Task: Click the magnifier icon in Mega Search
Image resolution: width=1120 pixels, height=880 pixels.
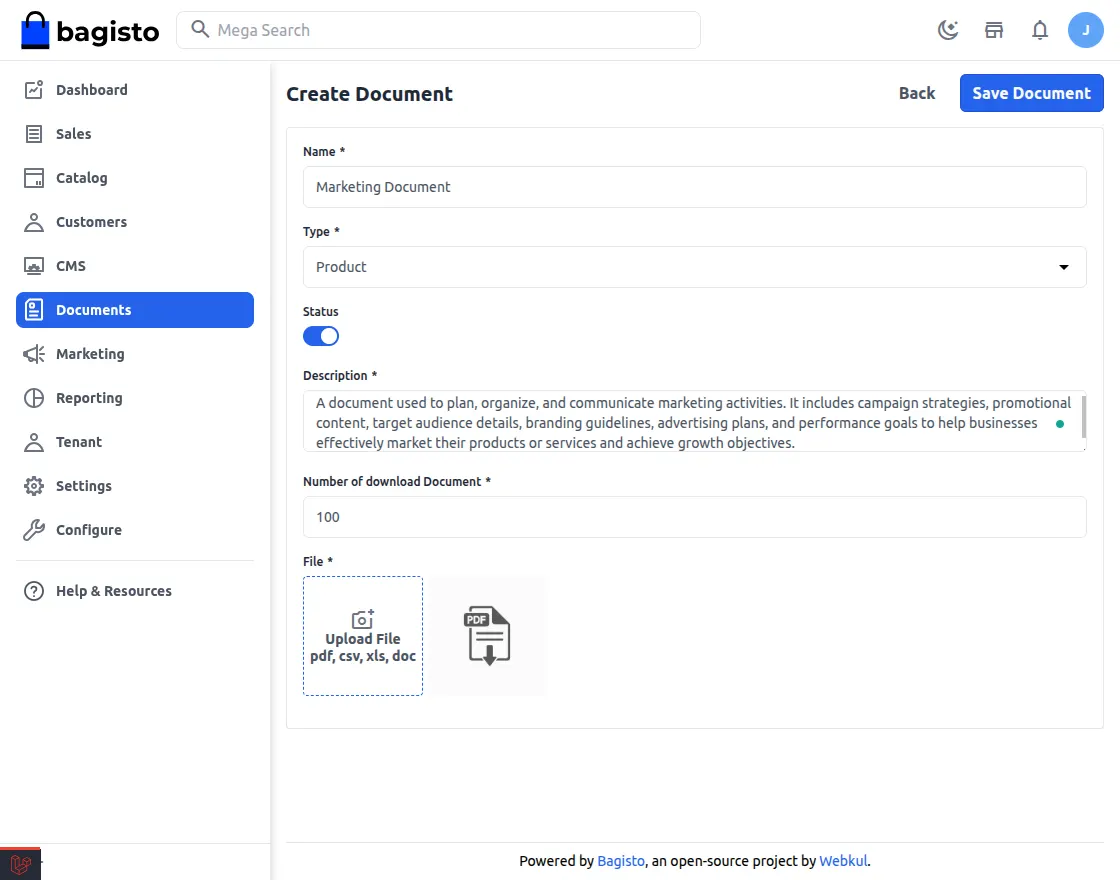Action: [x=200, y=29]
